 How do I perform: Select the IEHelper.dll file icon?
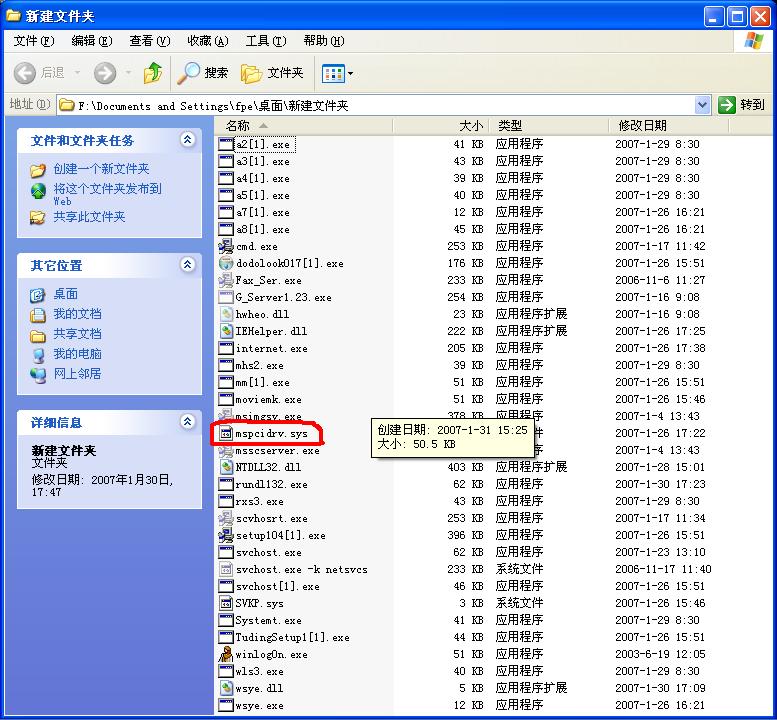coord(226,331)
